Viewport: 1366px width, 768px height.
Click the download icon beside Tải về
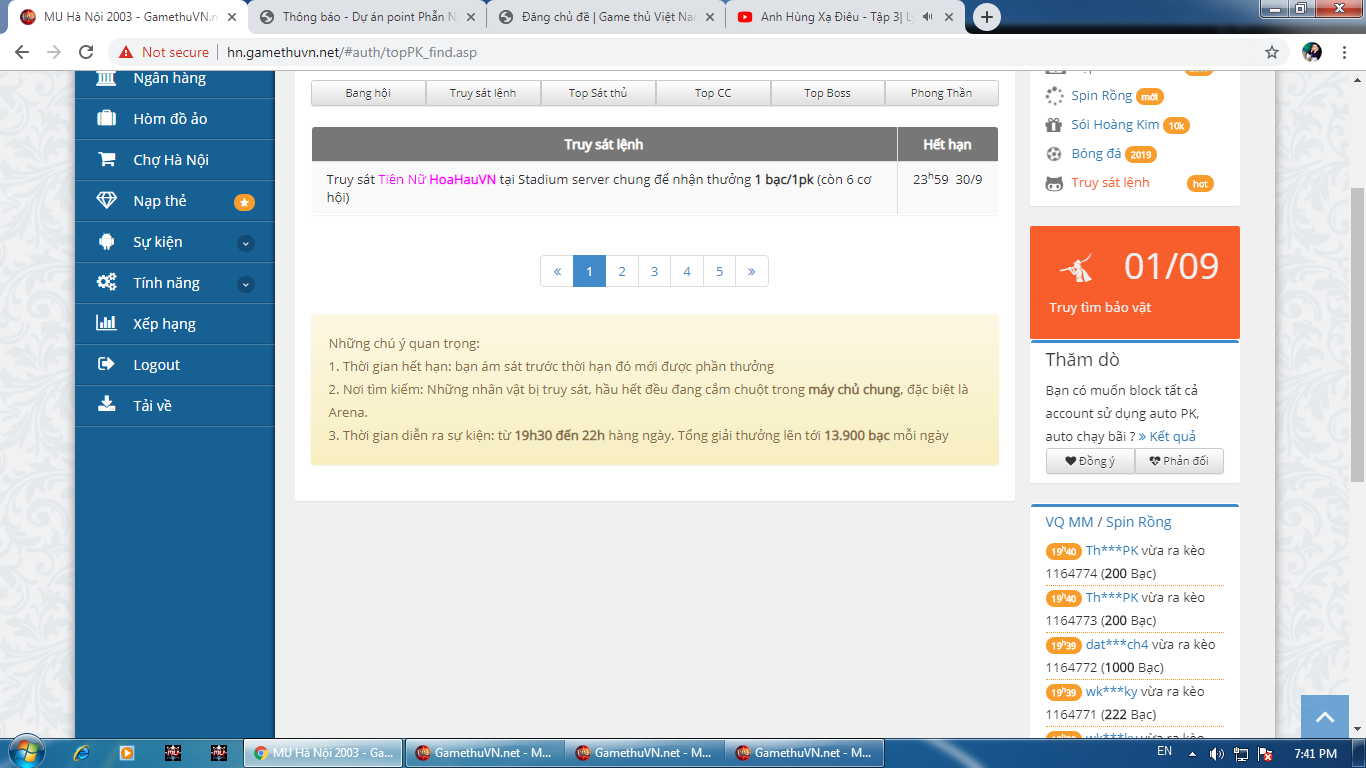[106, 405]
